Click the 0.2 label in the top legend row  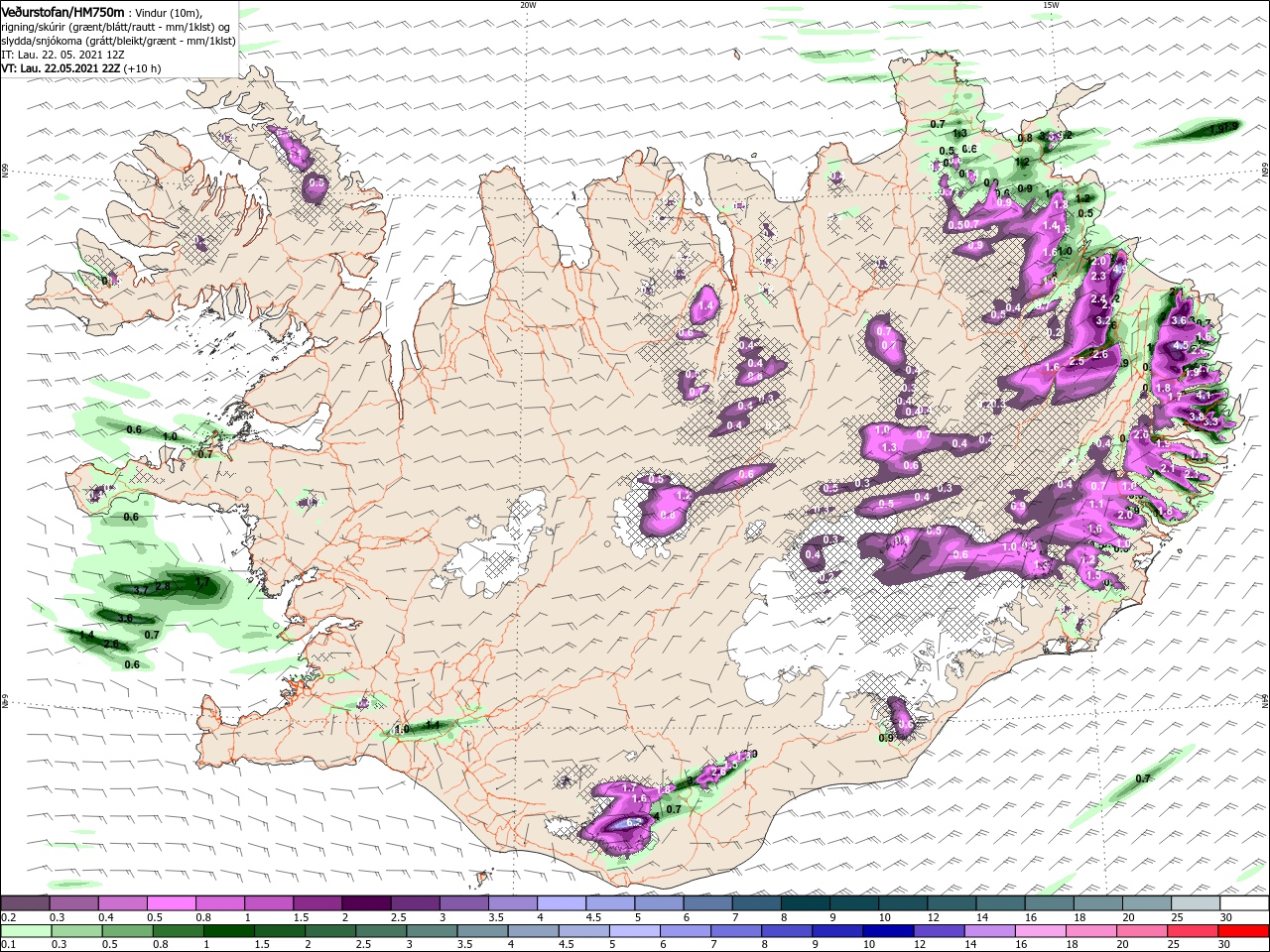click(8, 918)
